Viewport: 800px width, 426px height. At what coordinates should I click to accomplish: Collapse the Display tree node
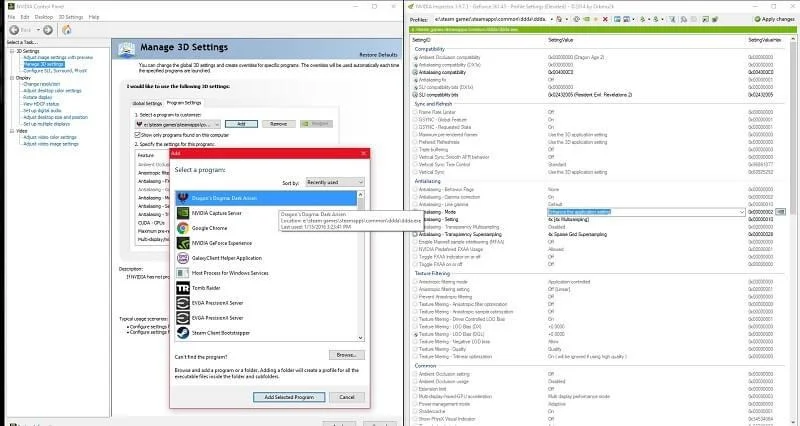(12, 78)
